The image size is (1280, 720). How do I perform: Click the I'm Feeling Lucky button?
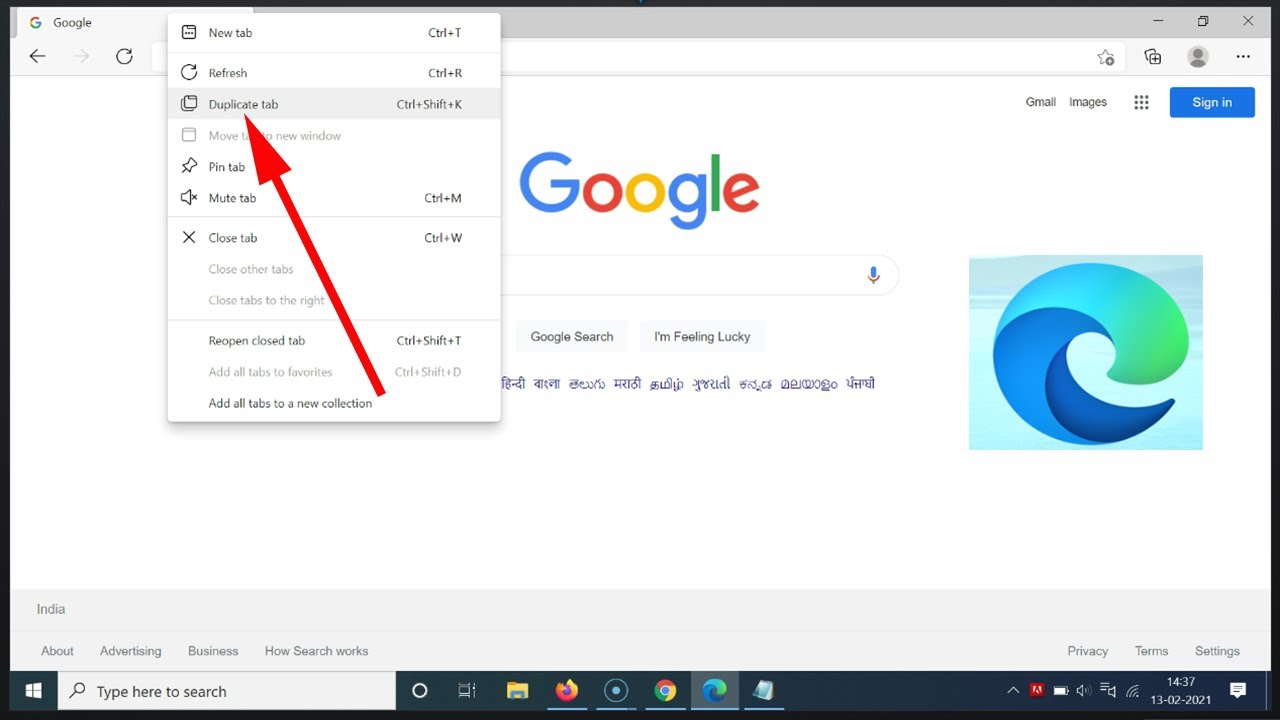click(x=702, y=337)
